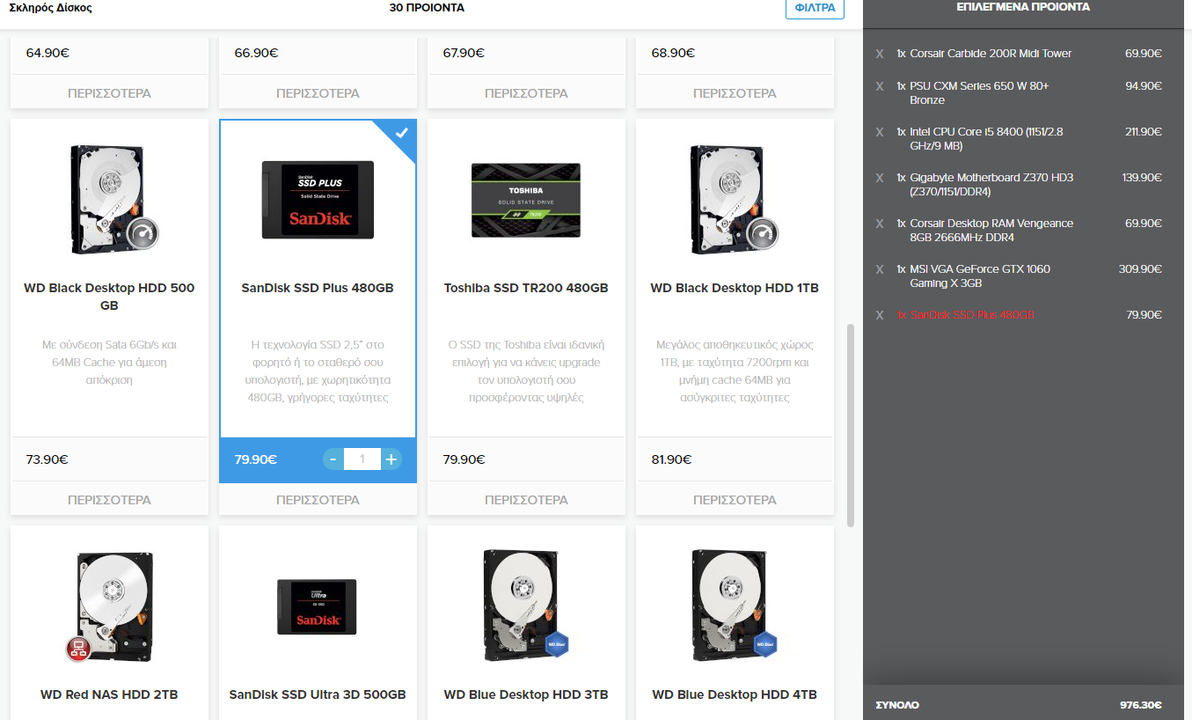Select WD Red NAS HDD 2TB image

pyautogui.click(x=111, y=607)
